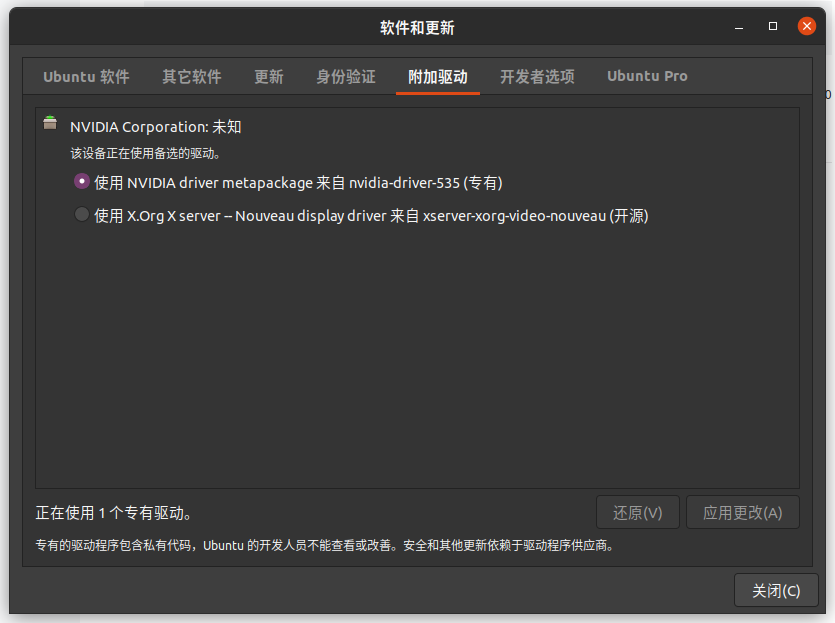Open the Ubuntu Pro tab
The width and height of the screenshot is (835, 623).
click(646, 76)
